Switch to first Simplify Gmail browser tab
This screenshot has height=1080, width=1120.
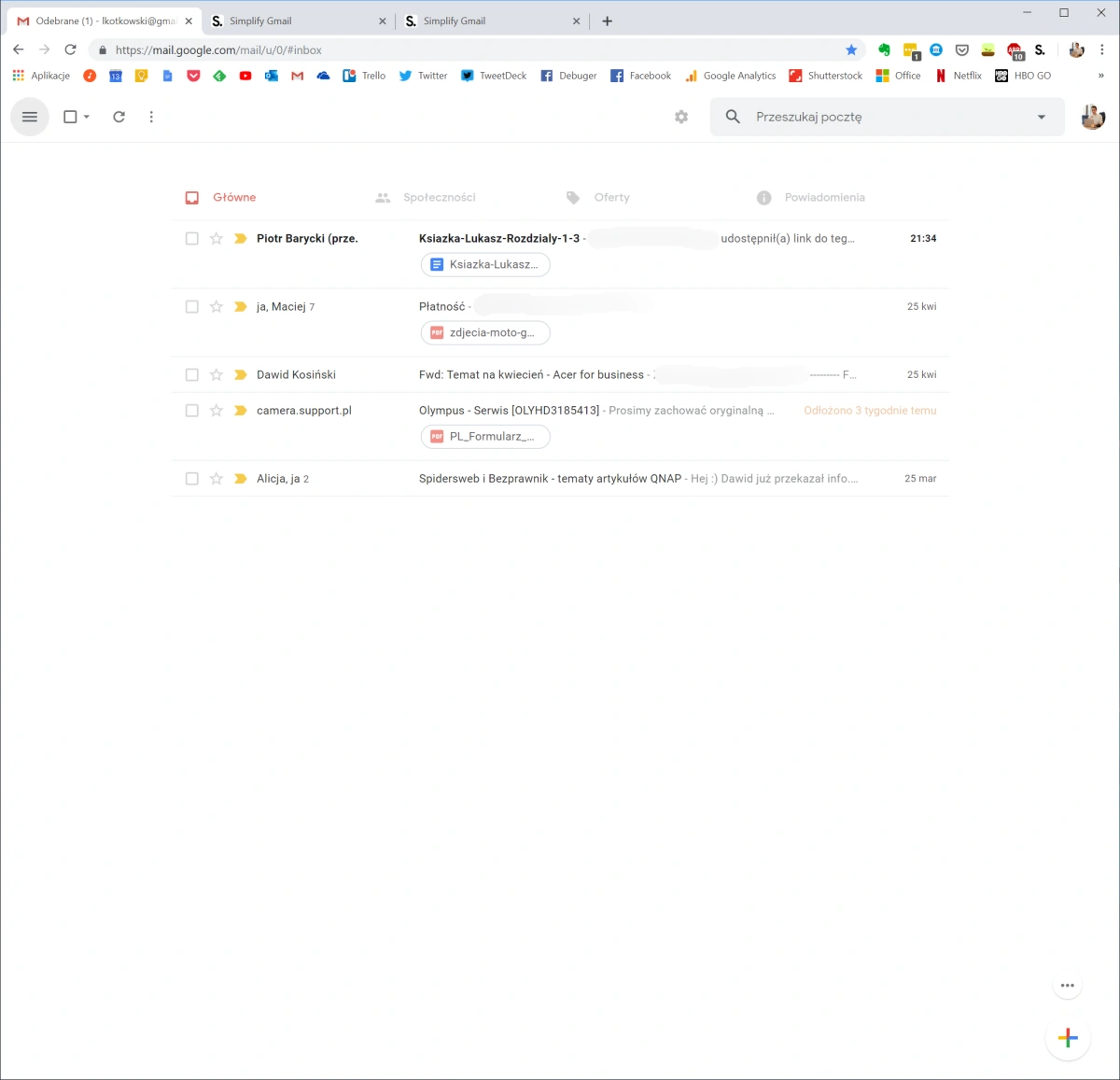tap(299, 21)
